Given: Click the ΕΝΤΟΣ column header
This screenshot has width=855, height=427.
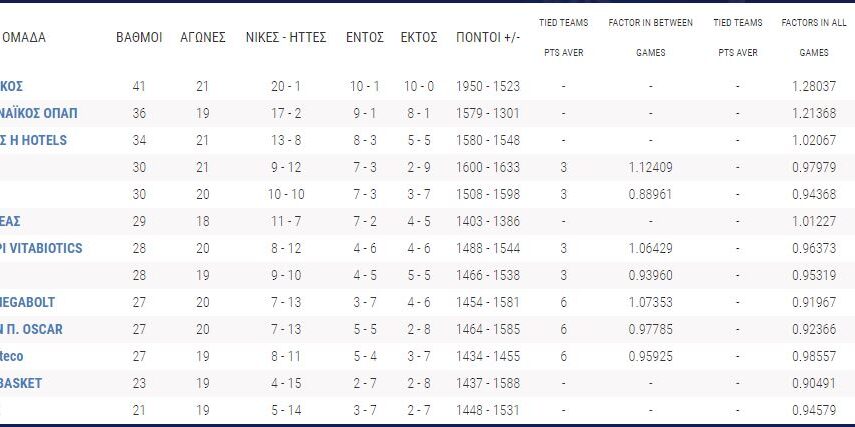Looking at the screenshot, I should point(365,38).
